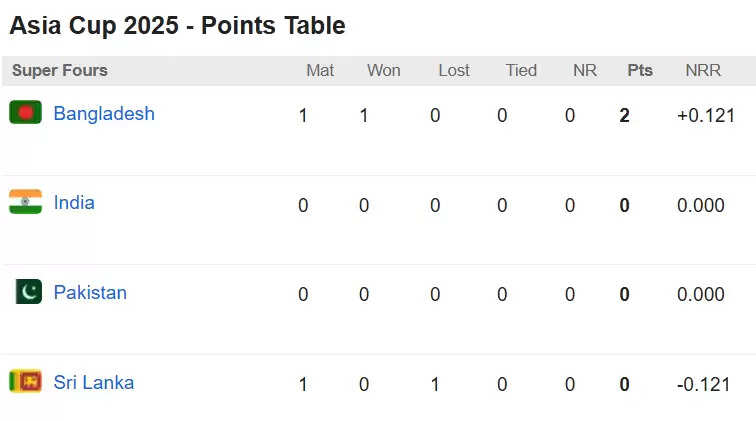Select Bangladesh's +0.121 net run rate
The image size is (756, 421).
pyautogui.click(x=706, y=116)
